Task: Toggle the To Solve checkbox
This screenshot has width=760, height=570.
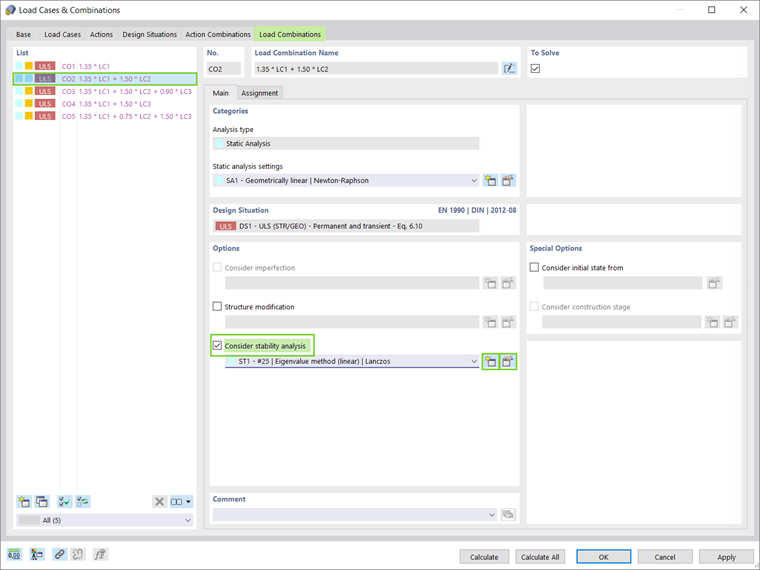Action: click(x=535, y=69)
